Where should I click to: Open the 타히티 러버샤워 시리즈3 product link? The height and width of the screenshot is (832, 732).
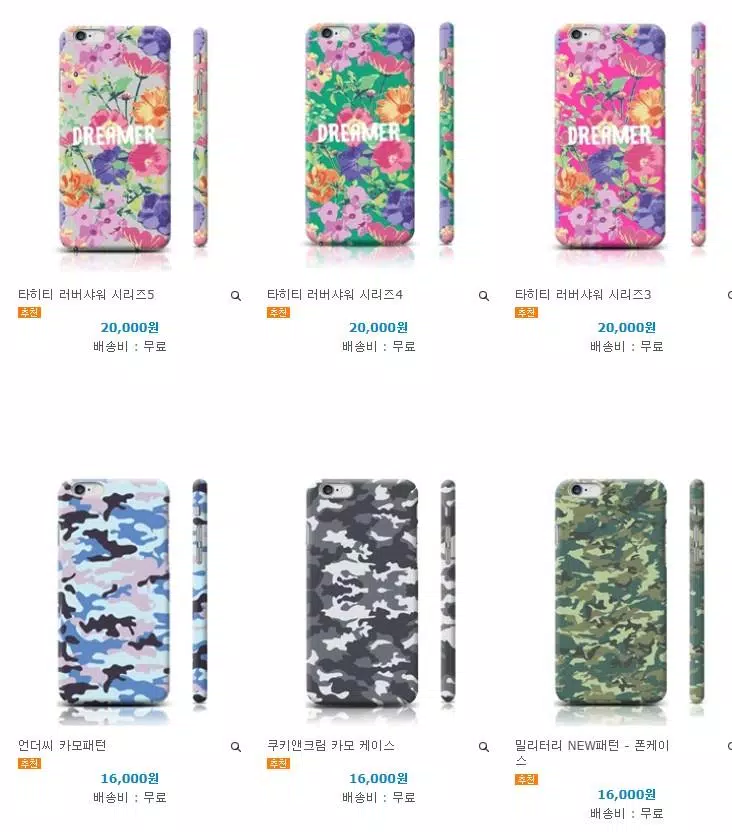tap(583, 294)
